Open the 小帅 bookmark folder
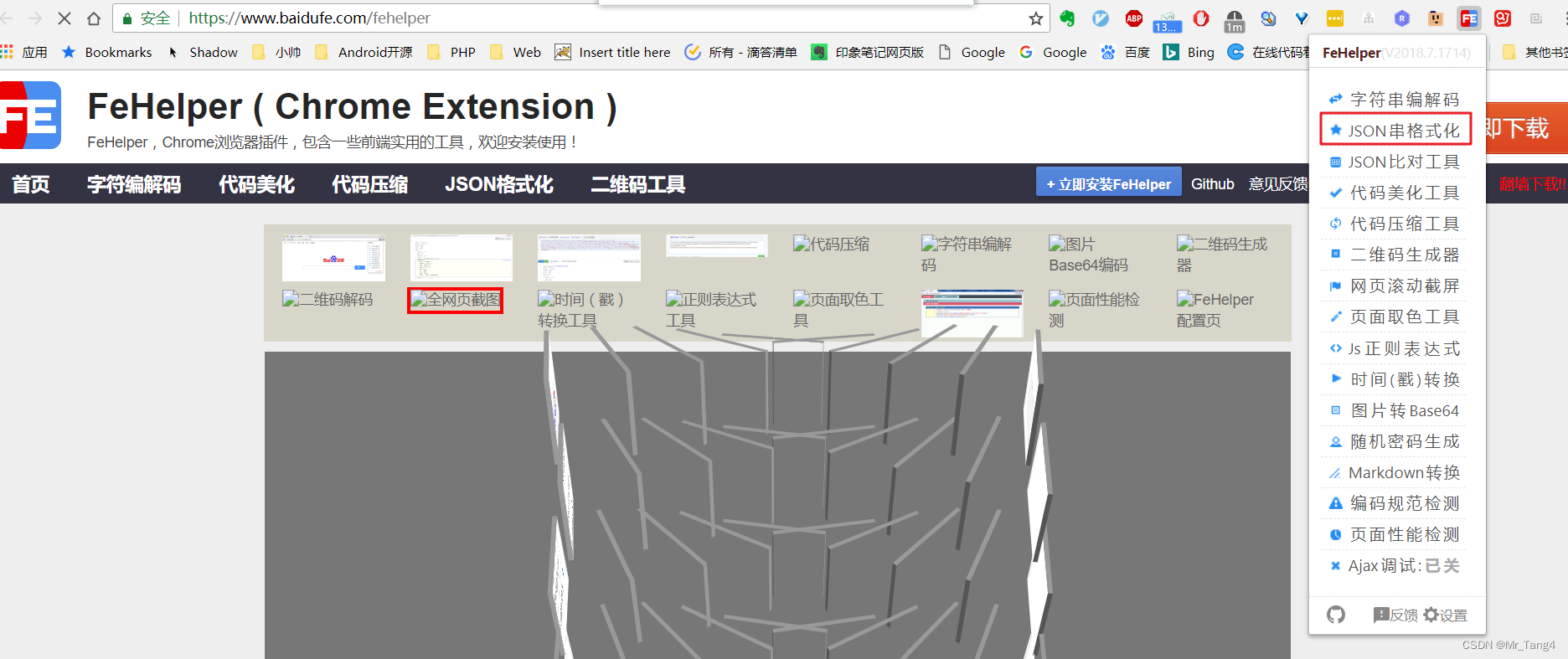 point(276,52)
